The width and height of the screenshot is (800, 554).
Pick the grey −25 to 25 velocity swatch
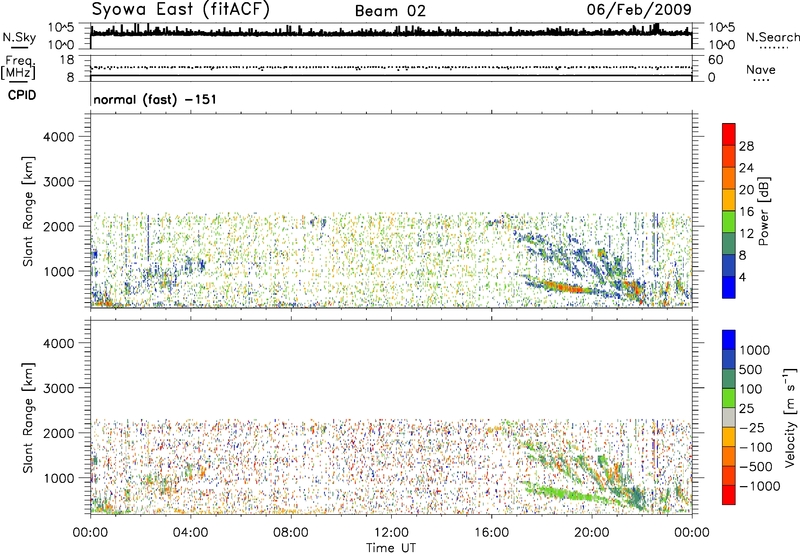coord(729,418)
